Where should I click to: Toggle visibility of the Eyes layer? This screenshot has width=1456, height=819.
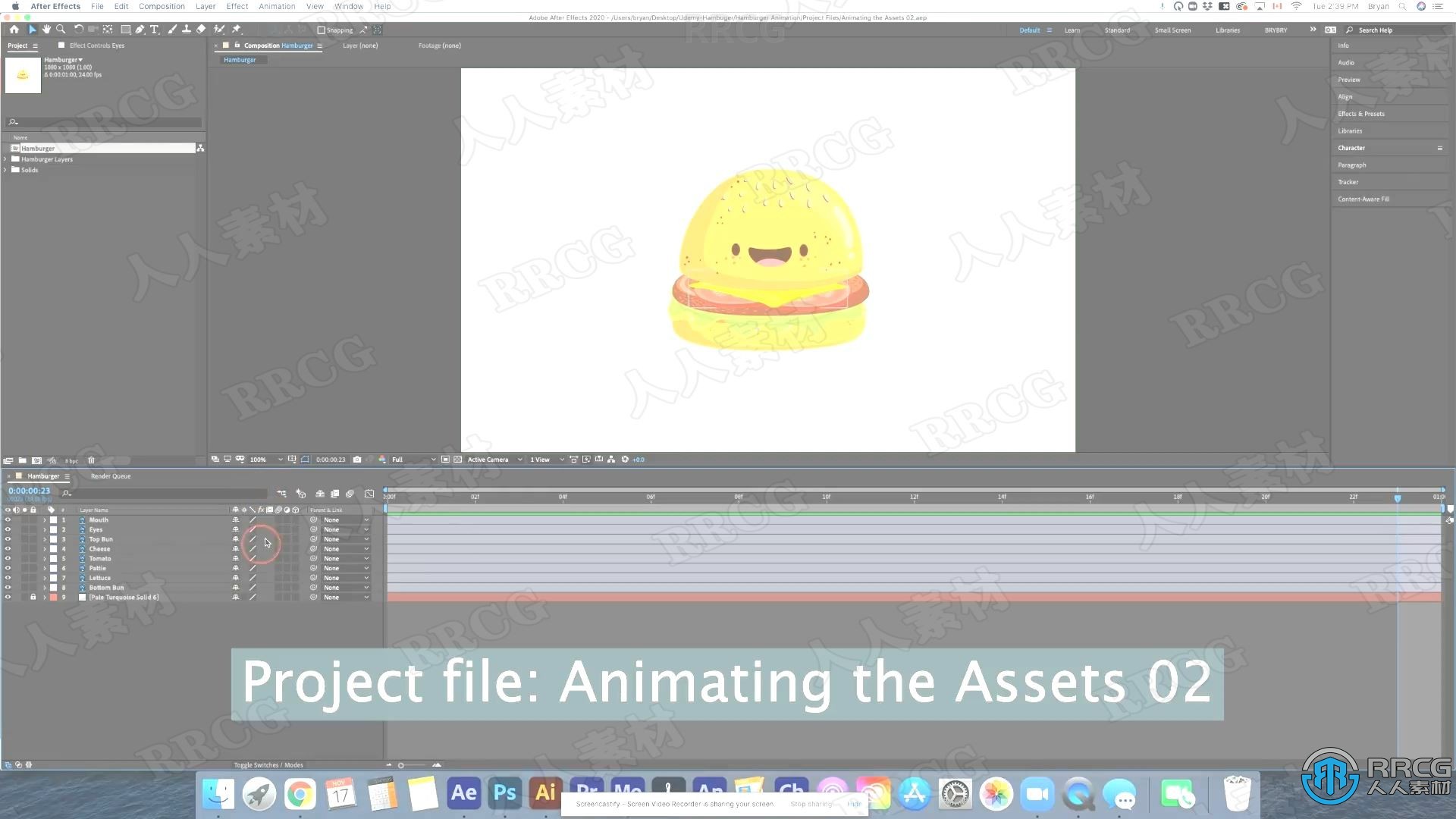pyautogui.click(x=8, y=529)
